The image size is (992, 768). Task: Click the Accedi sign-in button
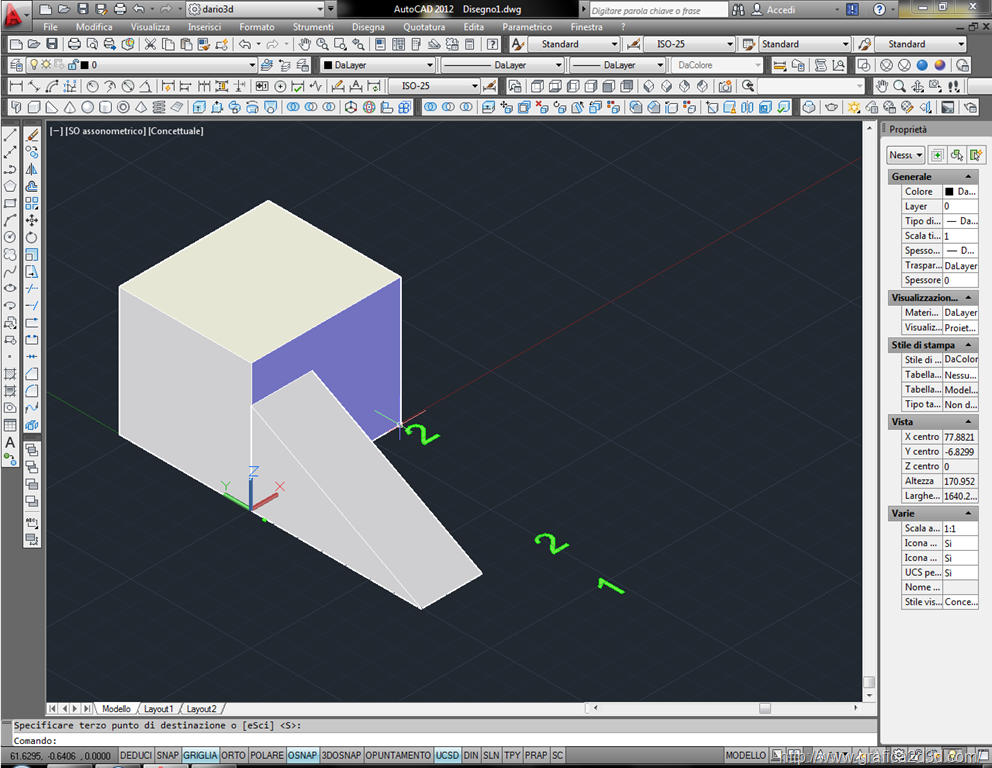(780, 9)
